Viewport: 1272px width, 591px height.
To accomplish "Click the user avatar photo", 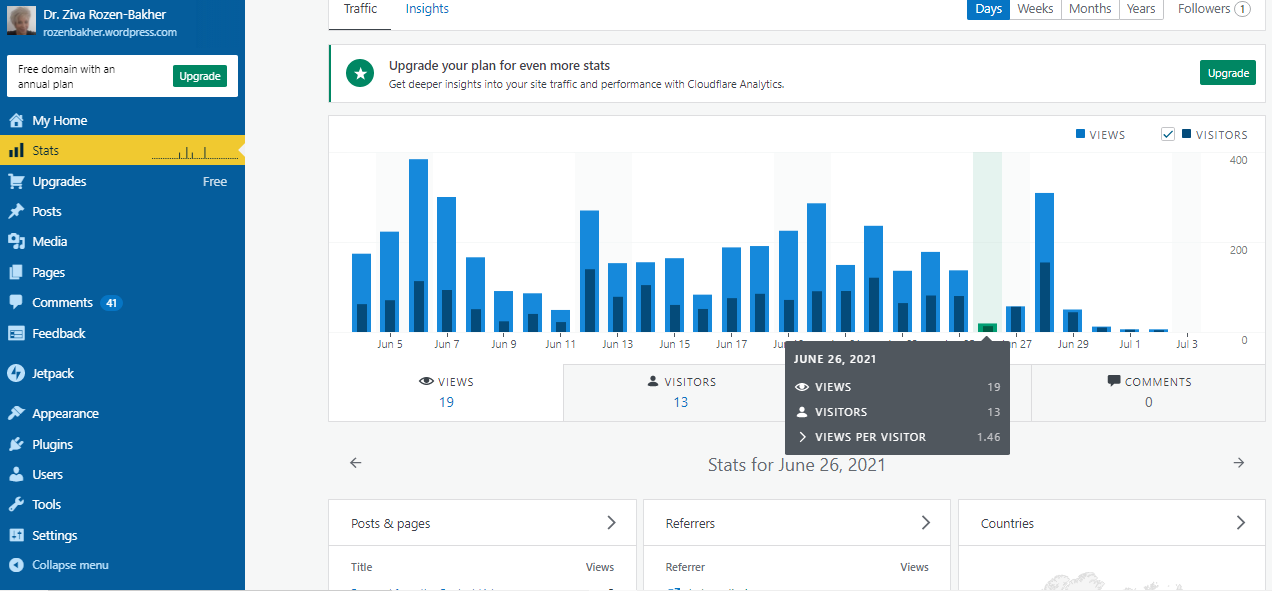I will tap(21, 22).
